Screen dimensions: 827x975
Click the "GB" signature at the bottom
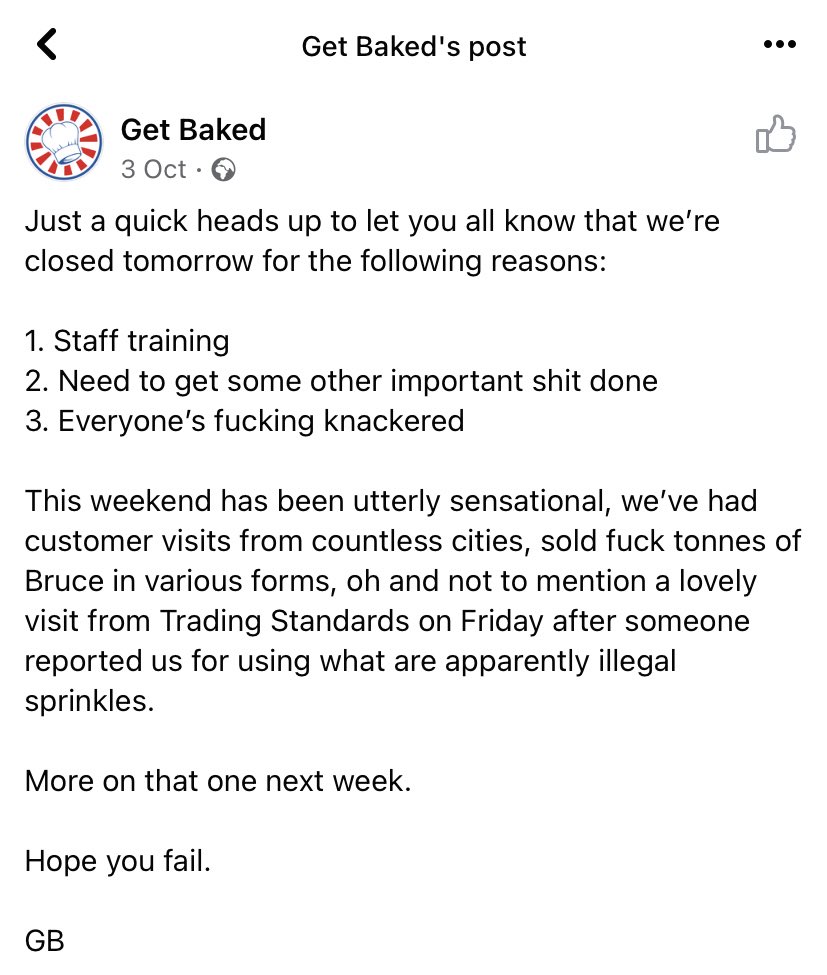pos(45,940)
